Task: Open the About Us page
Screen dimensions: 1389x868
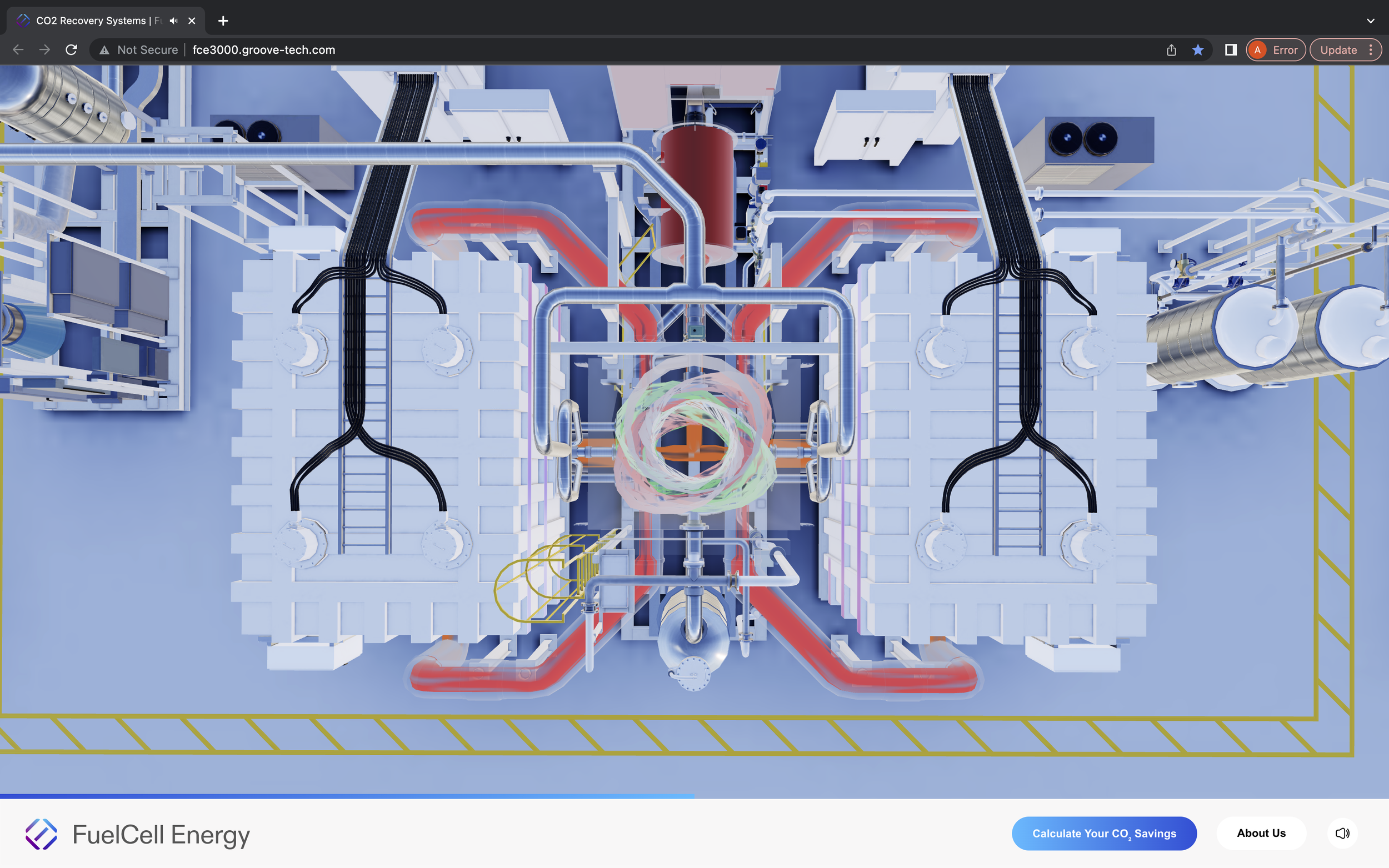Action: point(1261,833)
